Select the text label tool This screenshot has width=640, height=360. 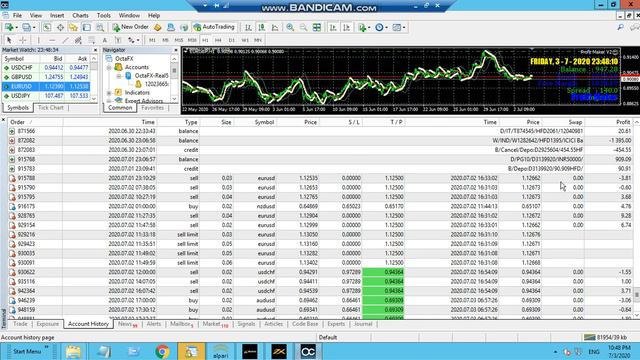click(x=118, y=40)
